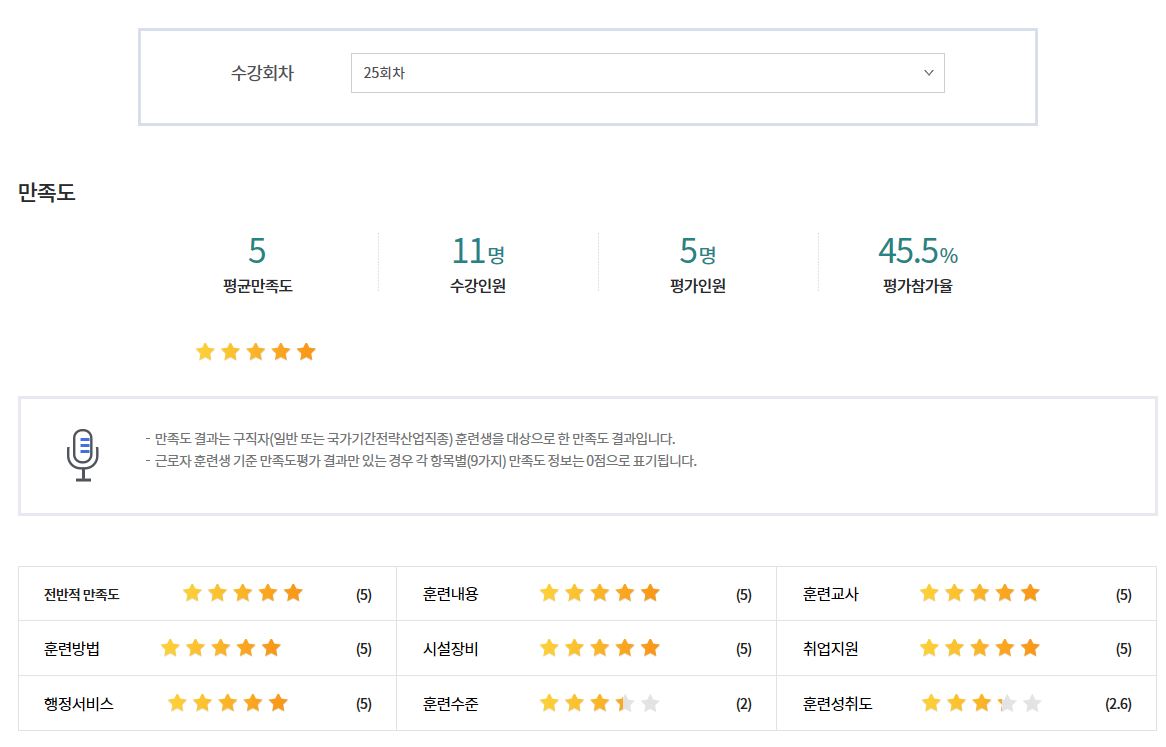Click the 훈련방법 star rating
Viewport: 1166px width, 747px height.
221,648
